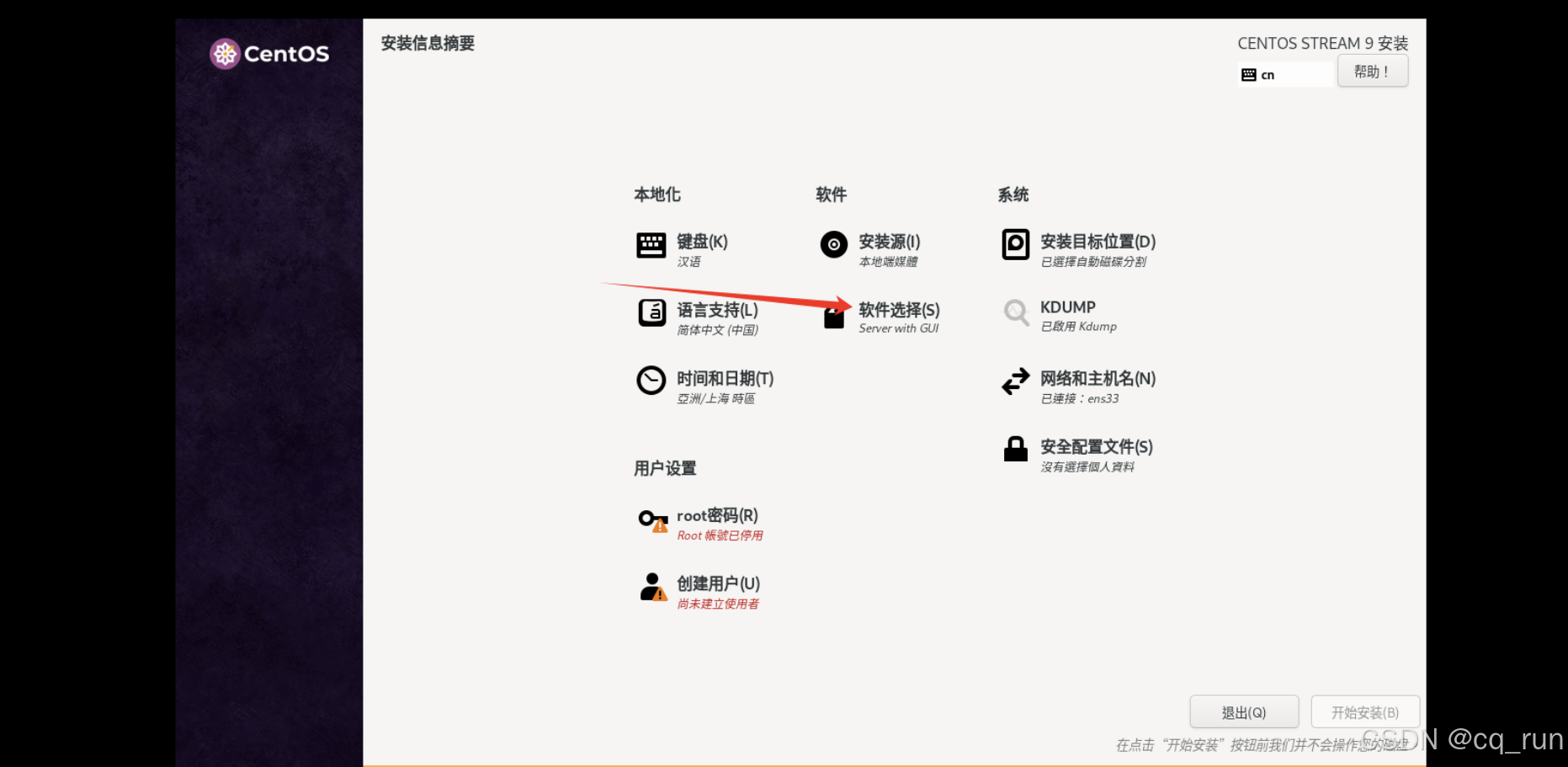The width and height of the screenshot is (1568, 767).
Task: Open 语言支持(L) language support
Action: coord(717,310)
